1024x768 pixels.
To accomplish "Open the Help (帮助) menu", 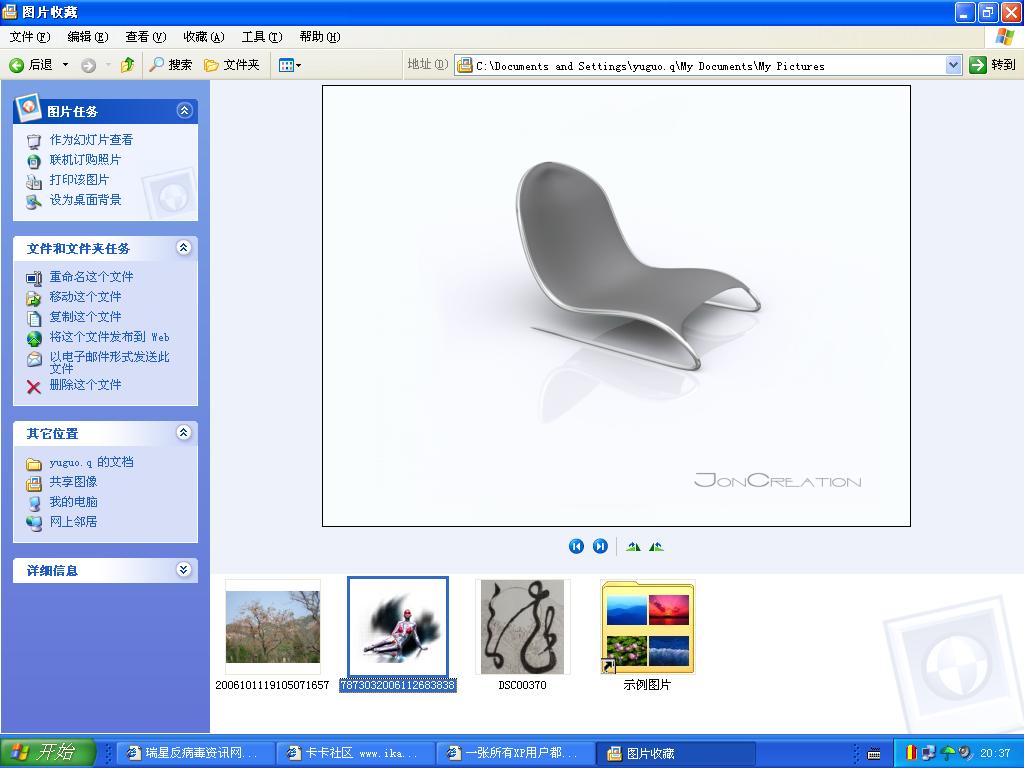I will pyautogui.click(x=320, y=37).
